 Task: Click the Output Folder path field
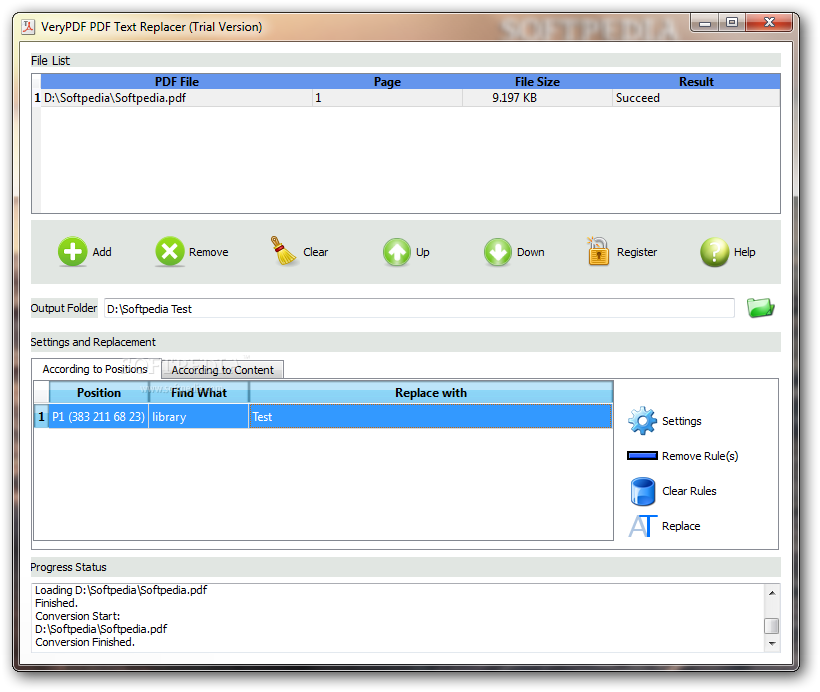click(x=419, y=309)
